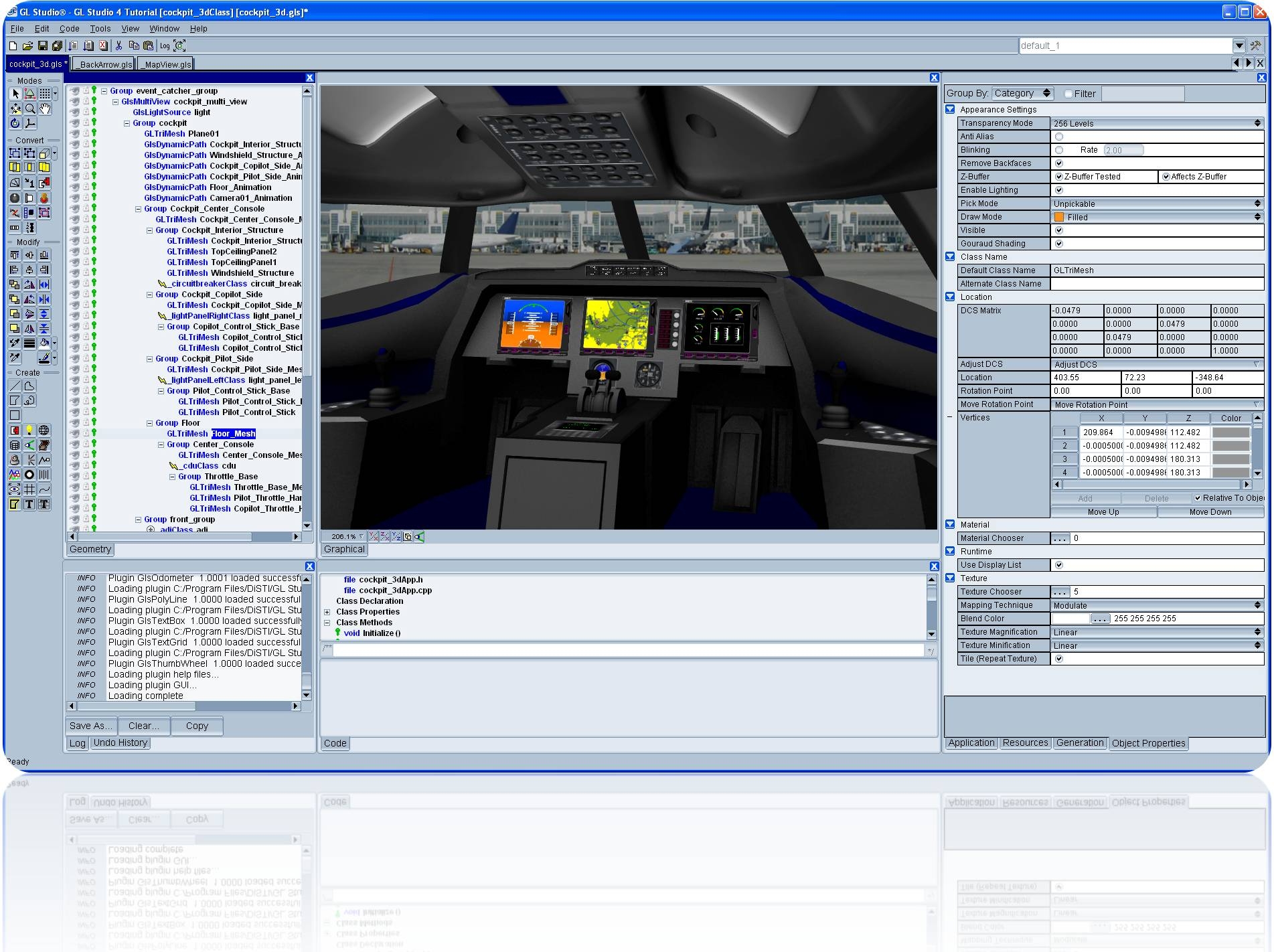Click the Log toolbar icon

click(165, 46)
